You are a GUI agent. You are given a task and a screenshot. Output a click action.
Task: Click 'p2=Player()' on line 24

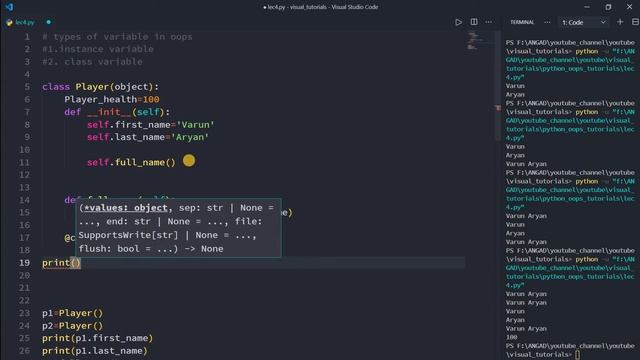(x=73, y=326)
